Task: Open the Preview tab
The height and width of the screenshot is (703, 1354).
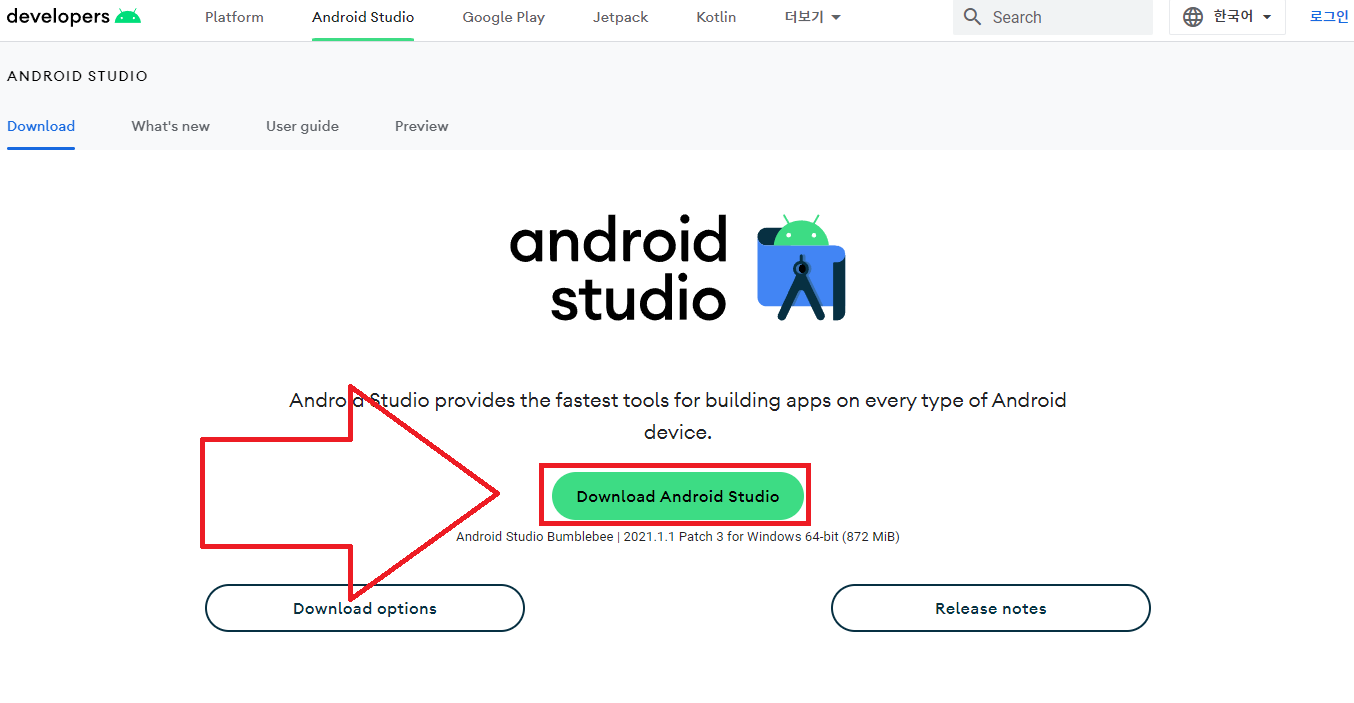Action: 422,126
